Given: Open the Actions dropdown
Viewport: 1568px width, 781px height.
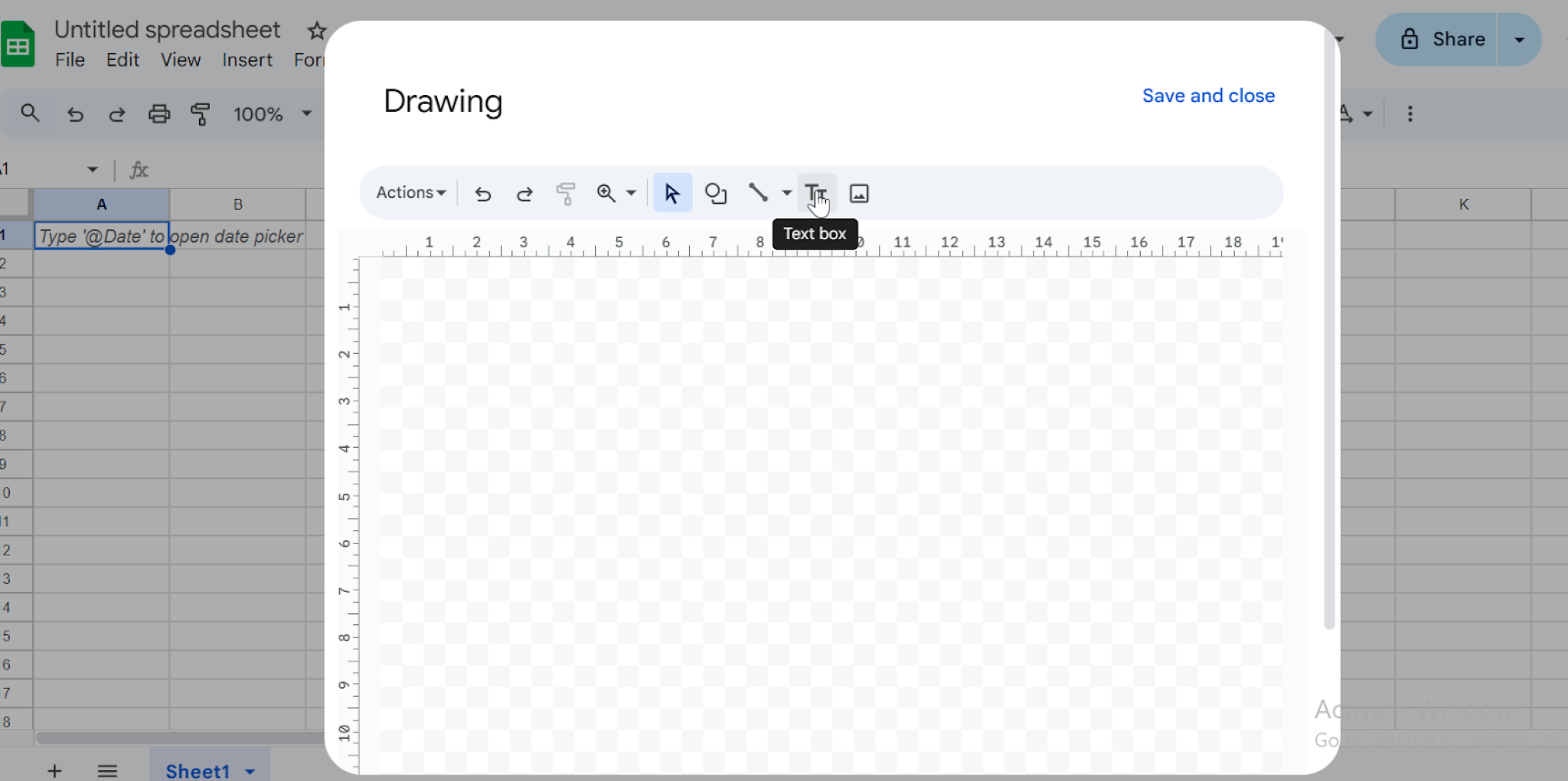Looking at the screenshot, I should click(410, 193).
